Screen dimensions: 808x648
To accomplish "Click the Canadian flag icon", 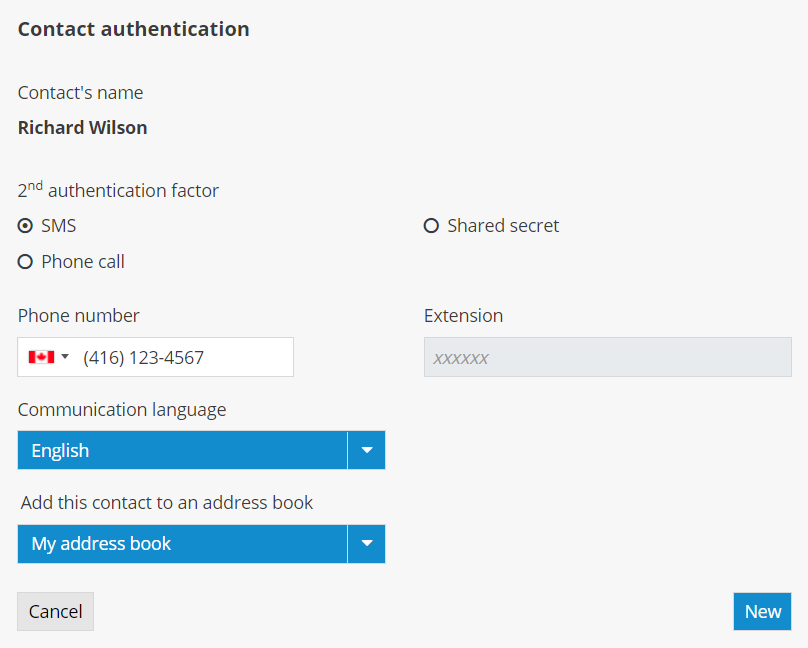I will pyautogui.click(x=40, y=357).
